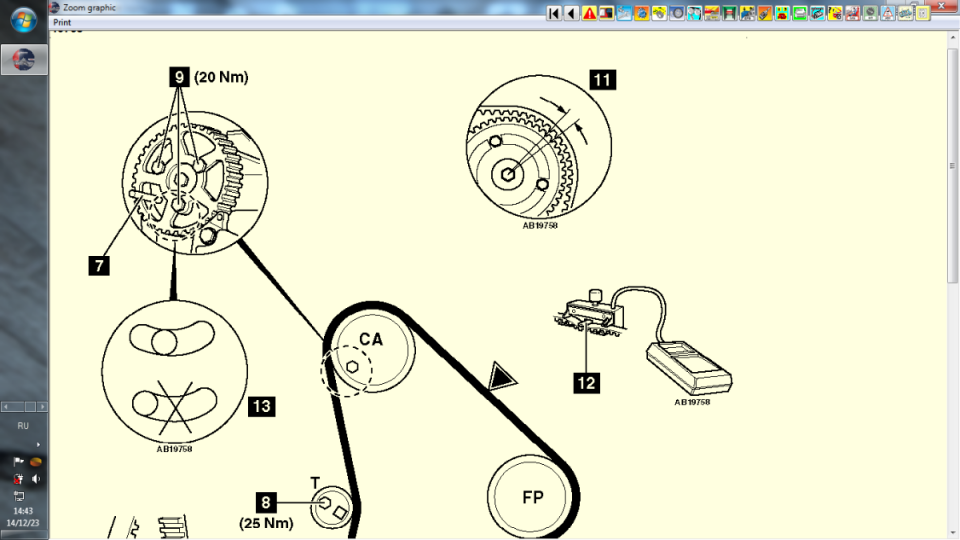Open the Print menu
Image resolution: width=960 pixels, height=540 pixels.
pos(62,22)
